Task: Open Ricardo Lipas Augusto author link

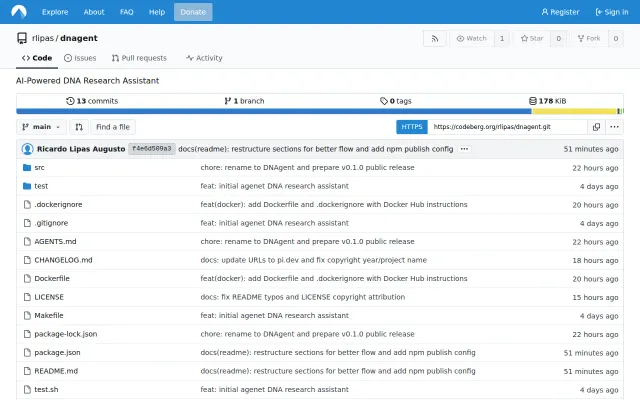Action: [x=81, y=149]
